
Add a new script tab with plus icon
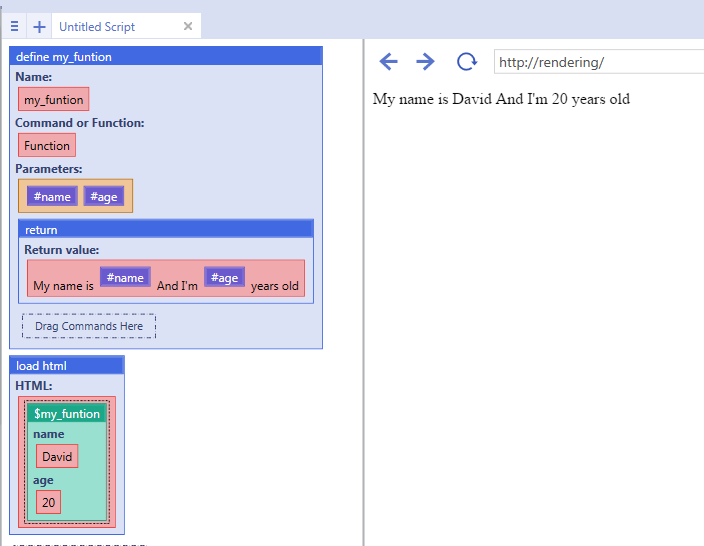pyautogui.click(x=39, y=27)
